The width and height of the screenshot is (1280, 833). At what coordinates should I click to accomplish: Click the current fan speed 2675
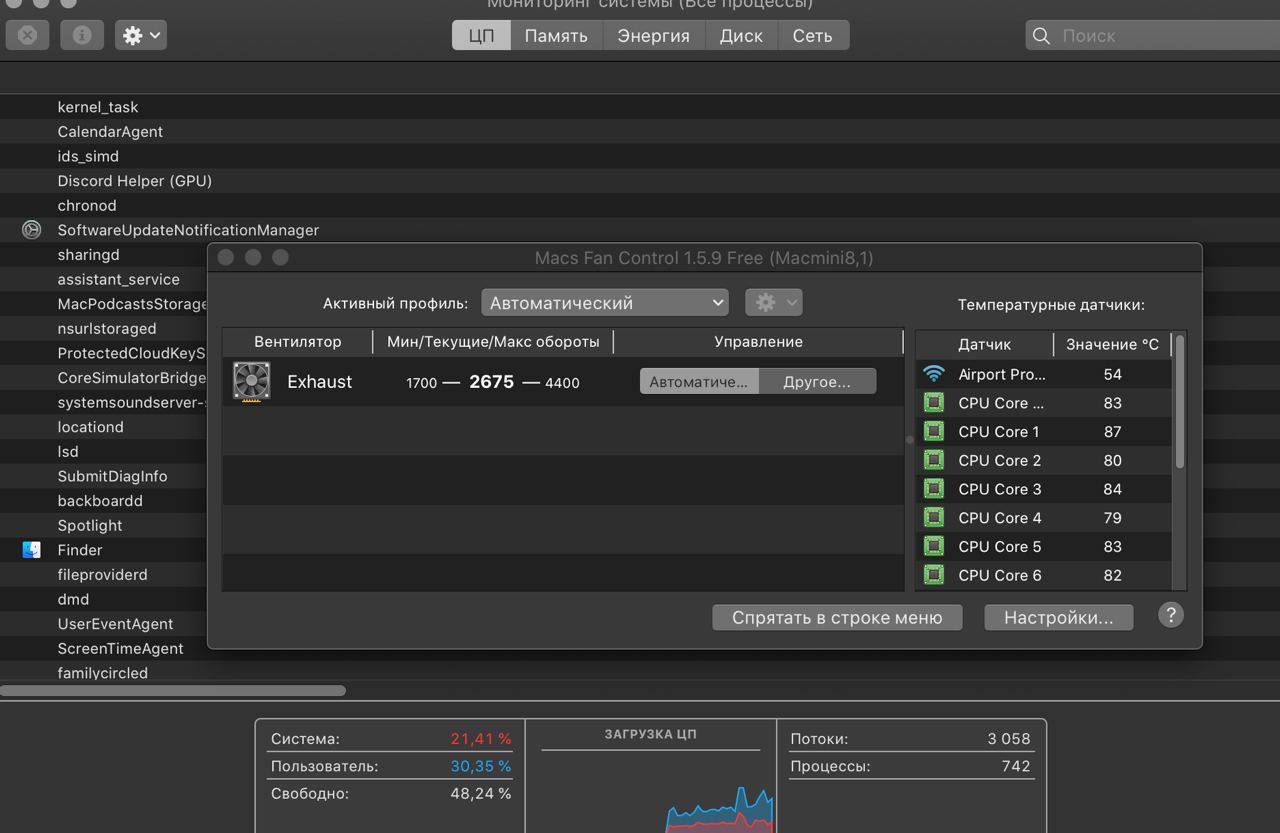pyautogui.click(x=491, y=382)
